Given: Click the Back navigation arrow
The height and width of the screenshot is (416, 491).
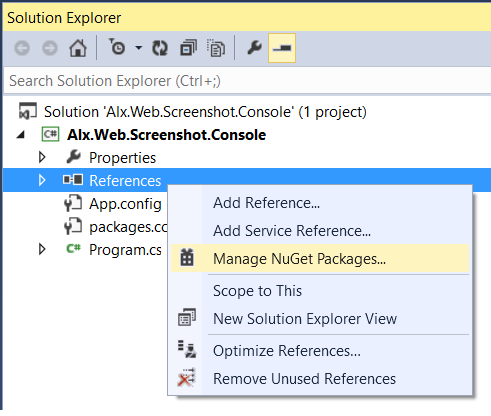Looking at the screenshot, I should coord(22,48).
